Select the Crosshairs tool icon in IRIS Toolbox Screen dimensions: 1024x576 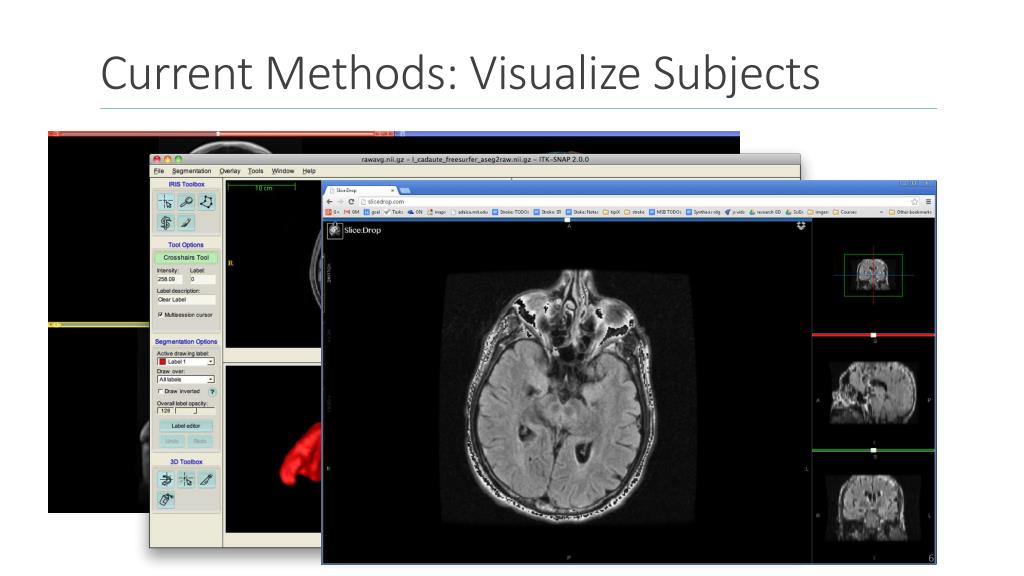[x=166, y=202]
